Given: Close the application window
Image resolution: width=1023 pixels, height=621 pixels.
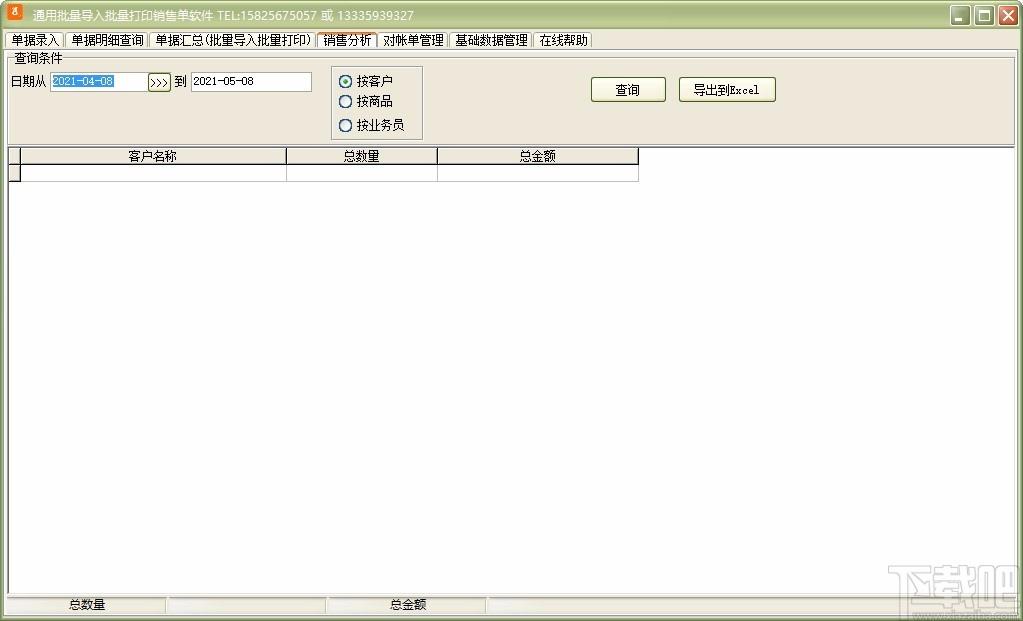Looking at the screenshot, I should coord(1008,15).
